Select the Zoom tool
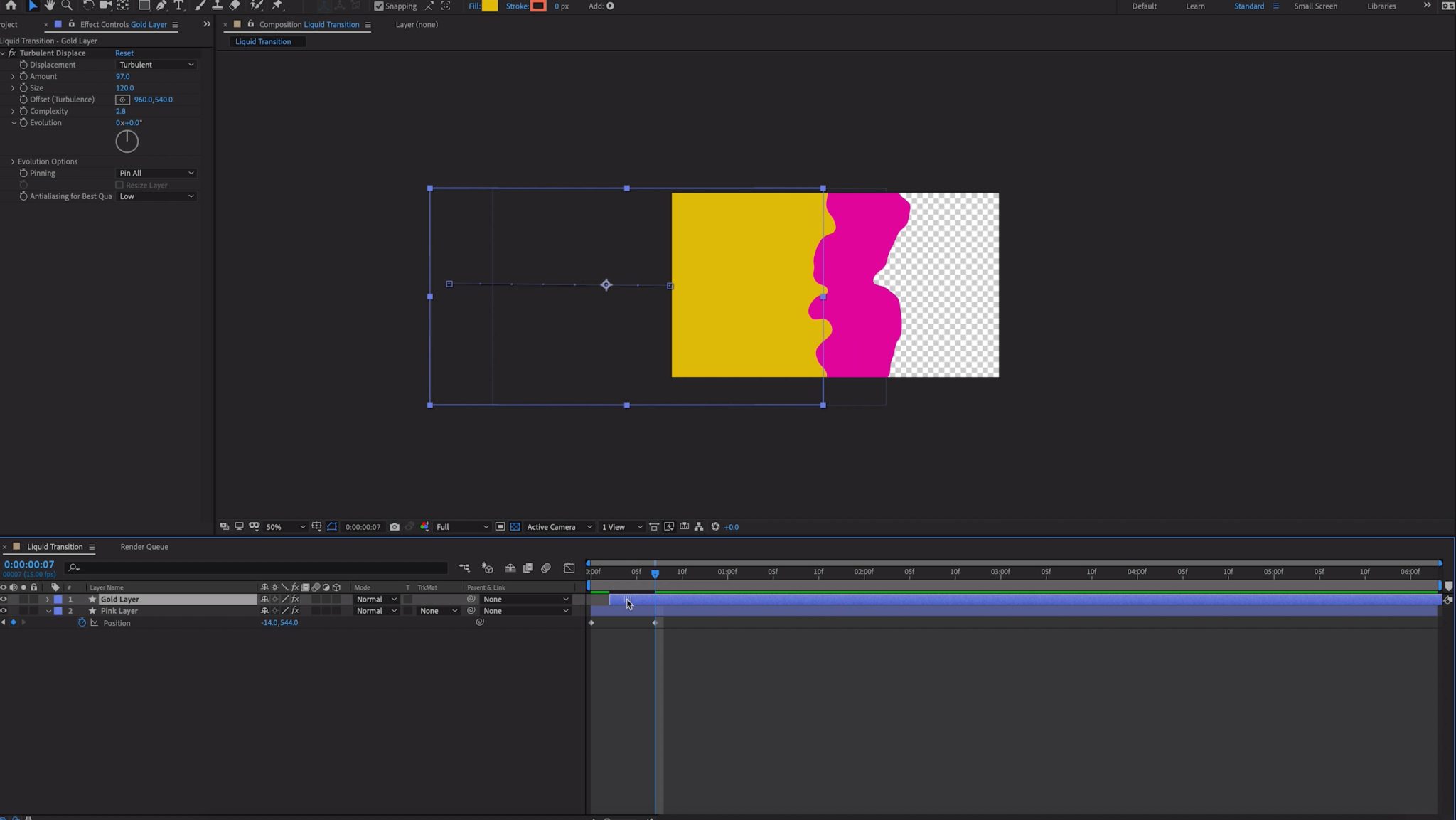The height and width of the screenshot is (820, 1456). tap(67, 5)
